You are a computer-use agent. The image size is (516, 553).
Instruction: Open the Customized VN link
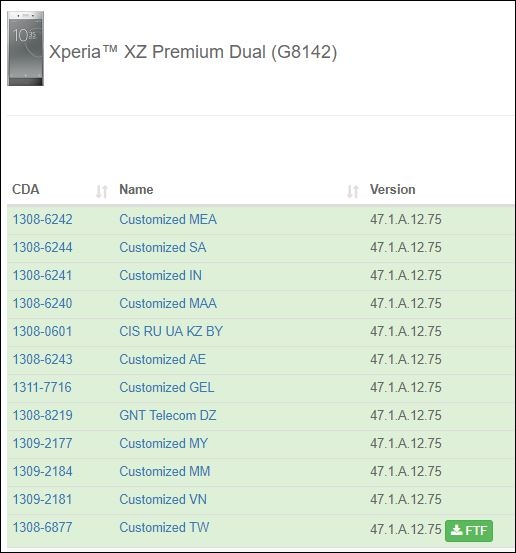coord(163,499)
